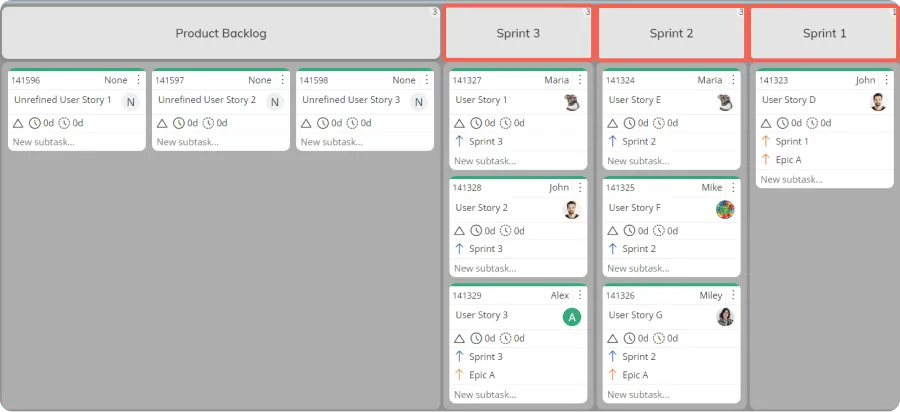This screenshot has width=900, height=412.
Task: Click New subtask field on Unrefined User Story 1
Action: (77, 142)
